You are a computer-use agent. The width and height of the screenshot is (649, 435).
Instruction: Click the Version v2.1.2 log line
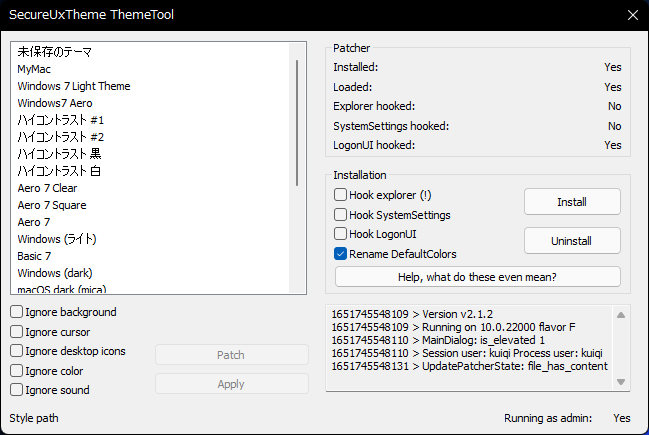(412, 314)
